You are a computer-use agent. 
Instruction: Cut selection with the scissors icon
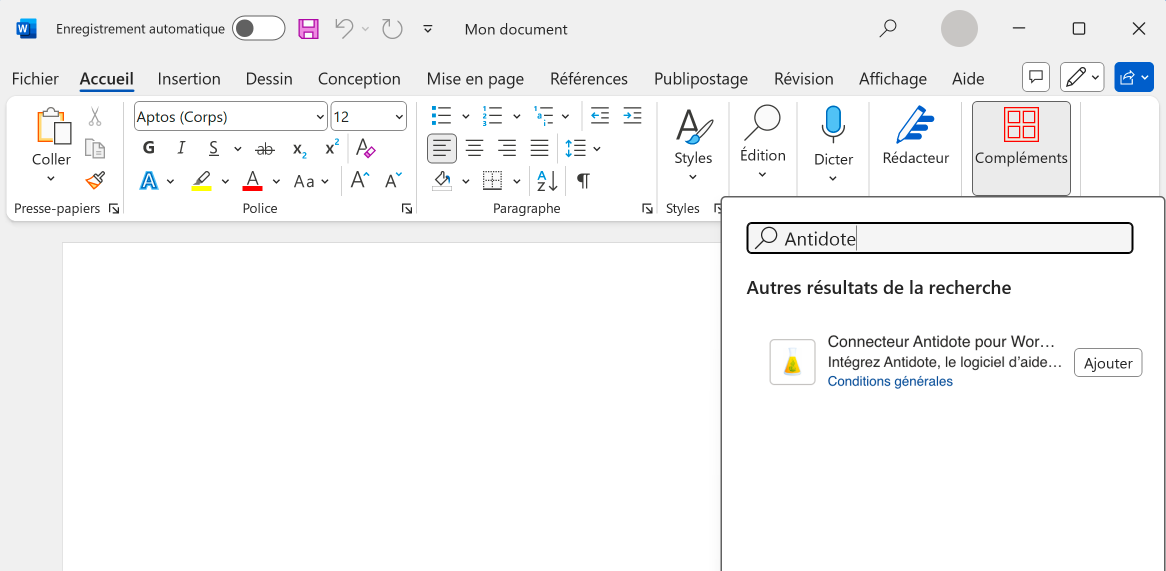(x=95, y=117)
